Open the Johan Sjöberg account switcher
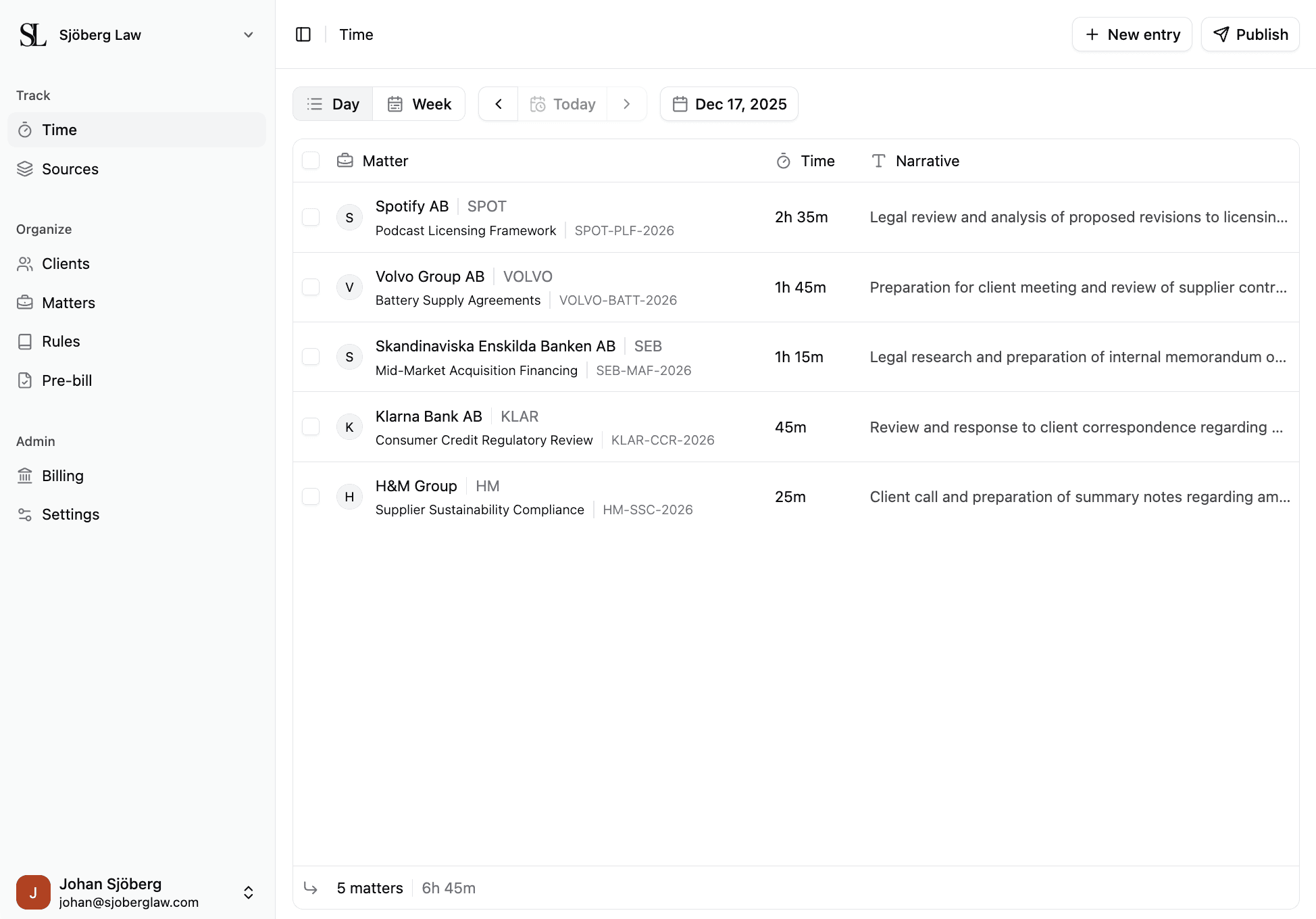Image resolution: width=1316 pixels, height=919 pixels. pos(248,892)
